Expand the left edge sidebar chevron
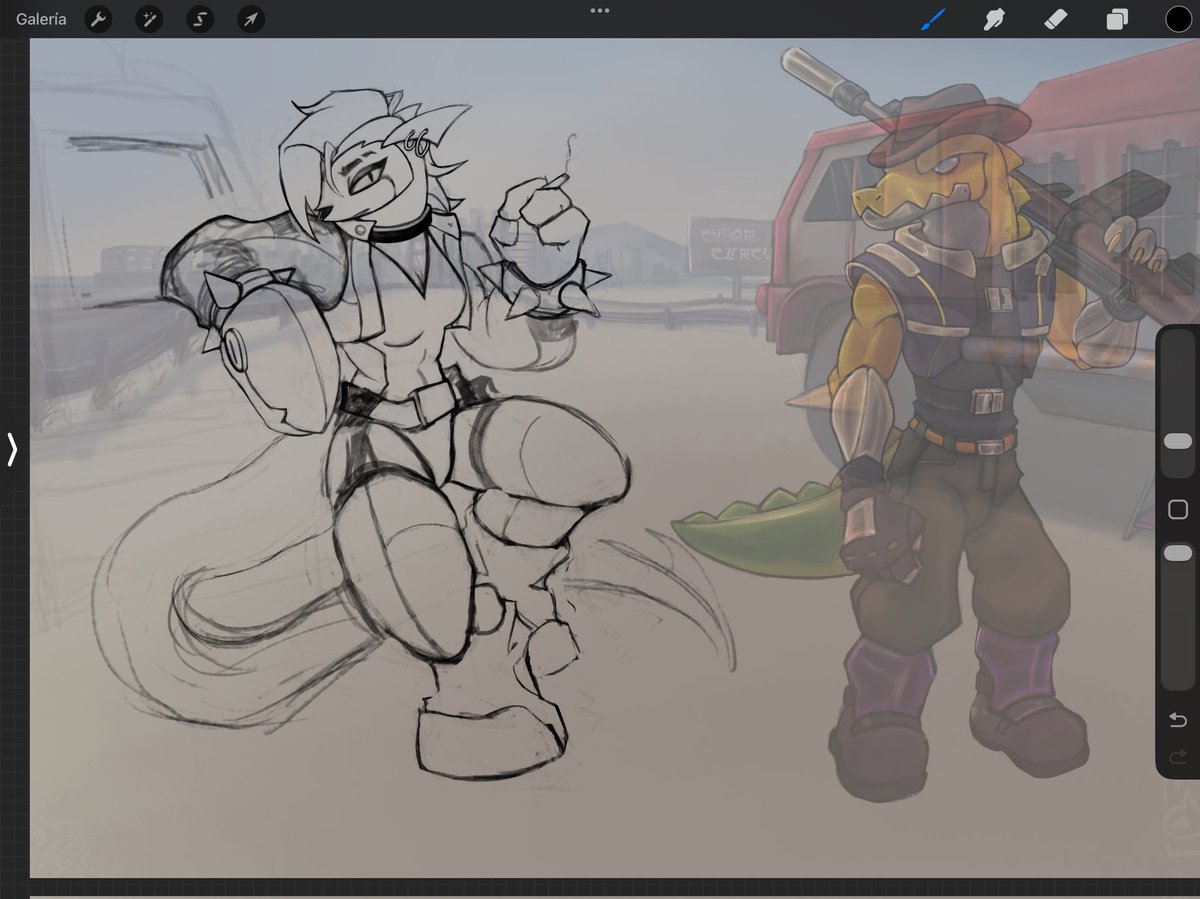Screen dimensions: 1200x899 (x=12, y=450)
